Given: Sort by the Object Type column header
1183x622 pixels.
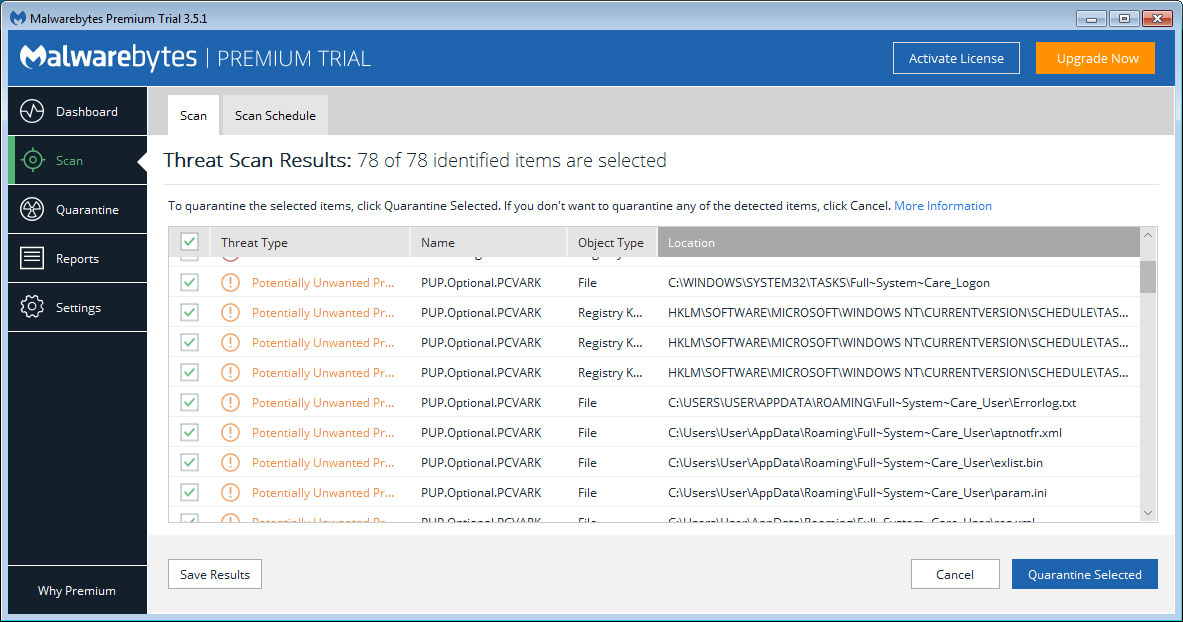Looking at the screenshot, I should pyautogui.click(x=610, y=243).
